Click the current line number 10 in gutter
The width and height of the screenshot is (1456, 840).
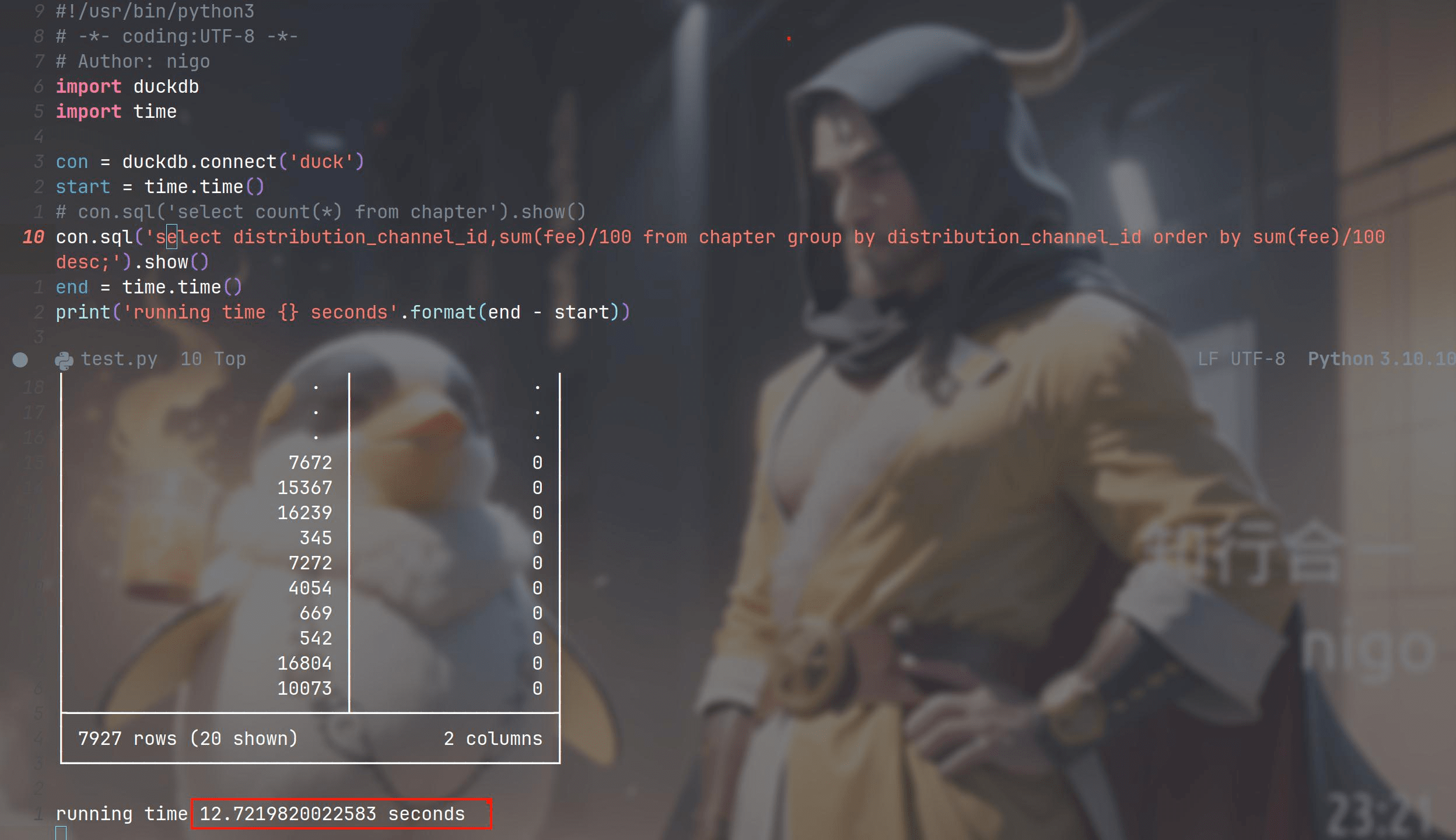33,237
